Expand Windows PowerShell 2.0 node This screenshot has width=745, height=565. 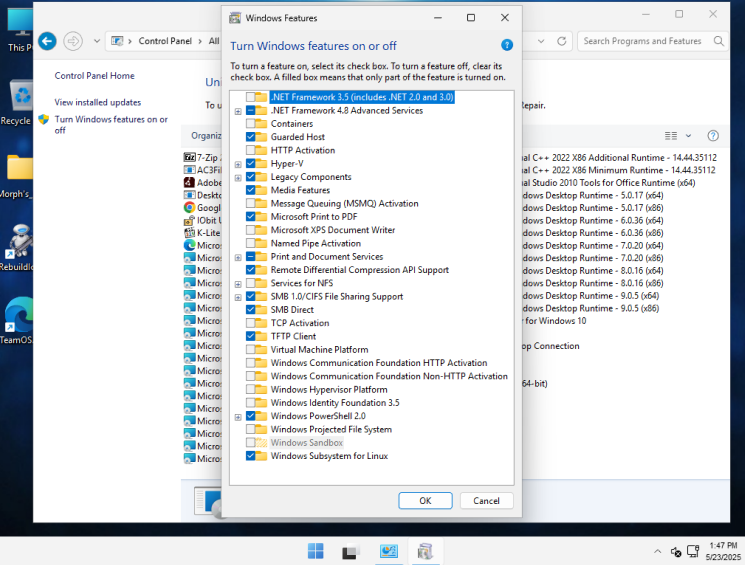[238, 417]
